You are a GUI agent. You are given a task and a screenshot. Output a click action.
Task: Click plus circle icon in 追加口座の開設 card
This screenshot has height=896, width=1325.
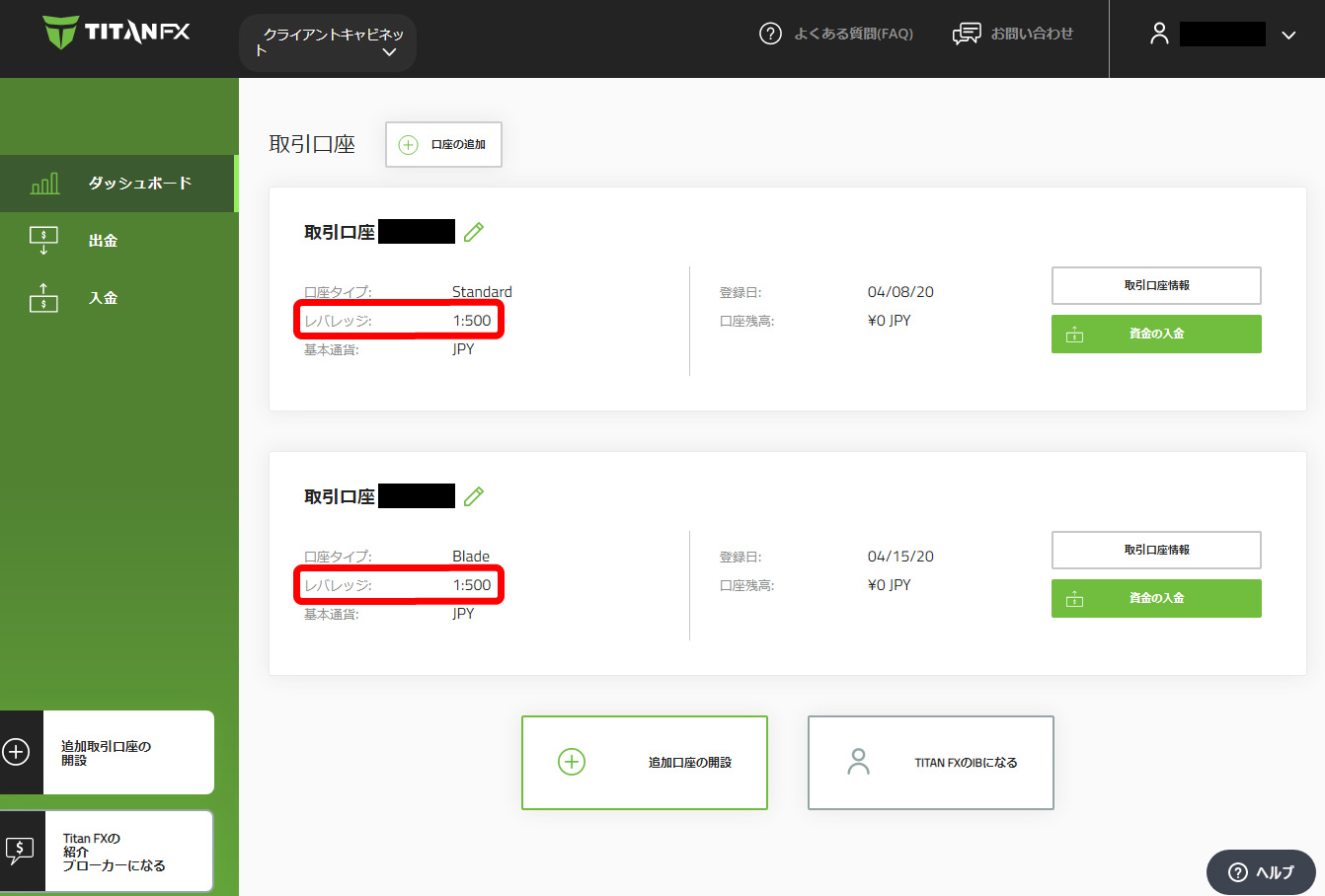coord(572,762)
